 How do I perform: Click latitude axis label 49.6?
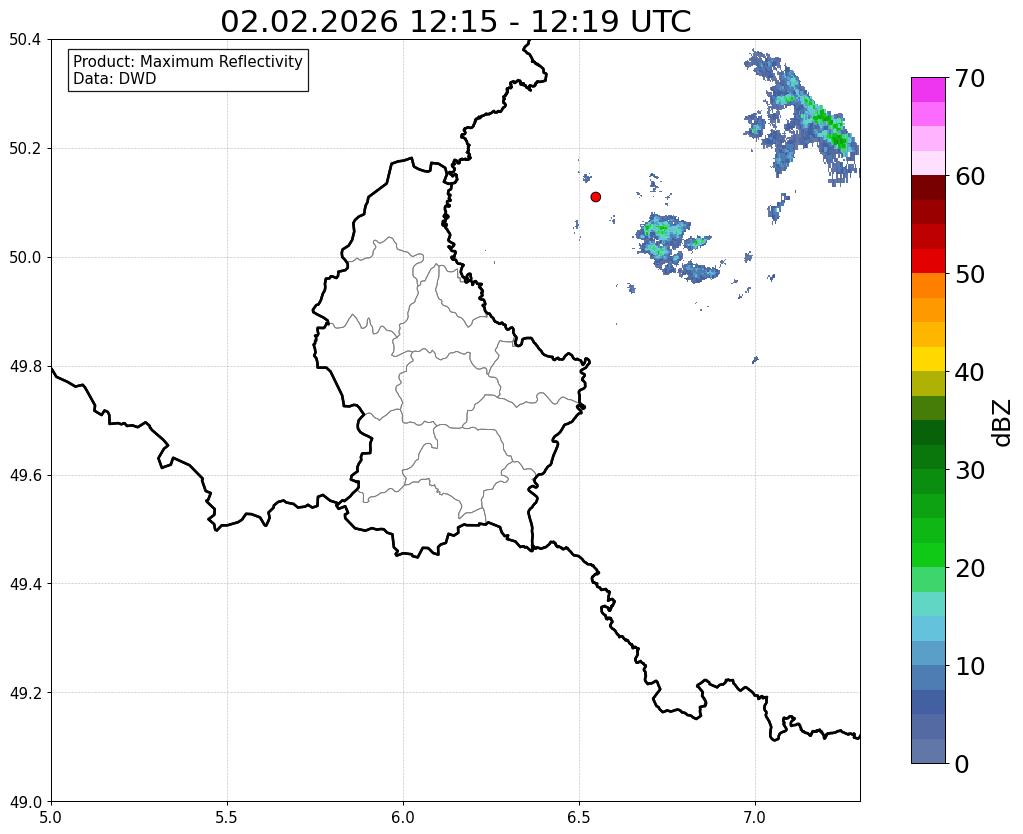click(x=25, y=476)
